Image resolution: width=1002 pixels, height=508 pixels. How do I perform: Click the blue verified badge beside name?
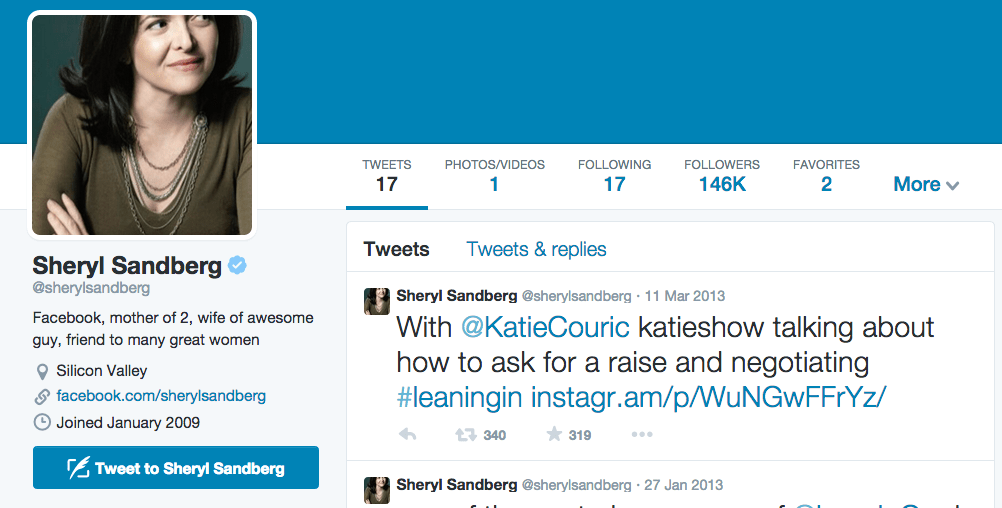[x=238, y=266]
